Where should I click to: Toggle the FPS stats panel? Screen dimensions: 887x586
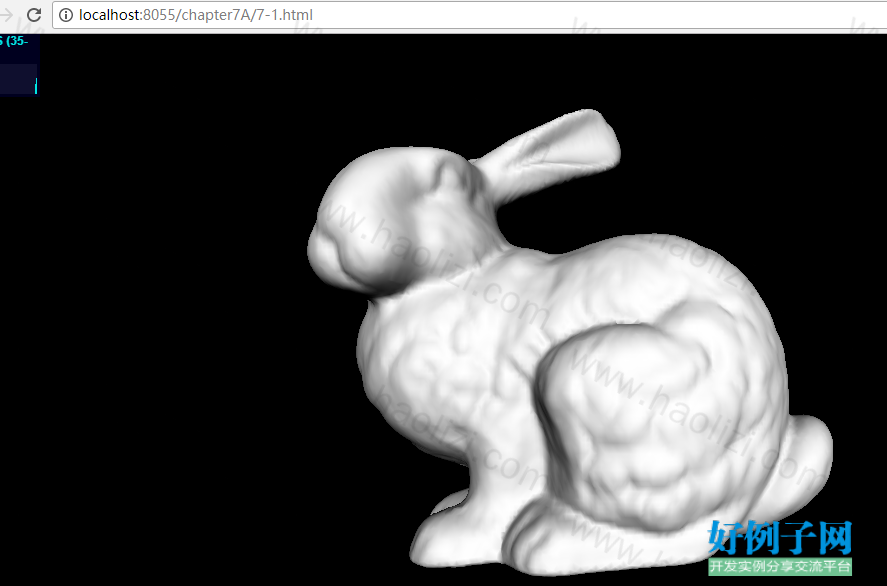19,65
